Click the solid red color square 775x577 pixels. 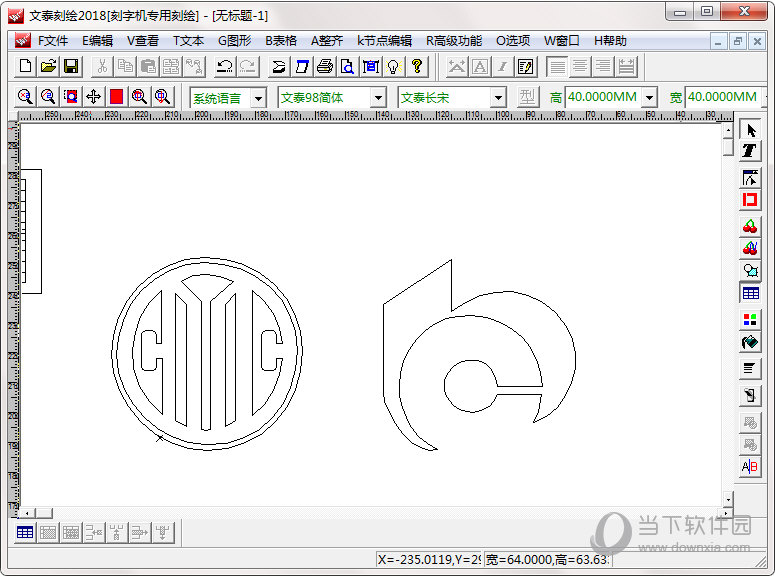pos(116,97)
